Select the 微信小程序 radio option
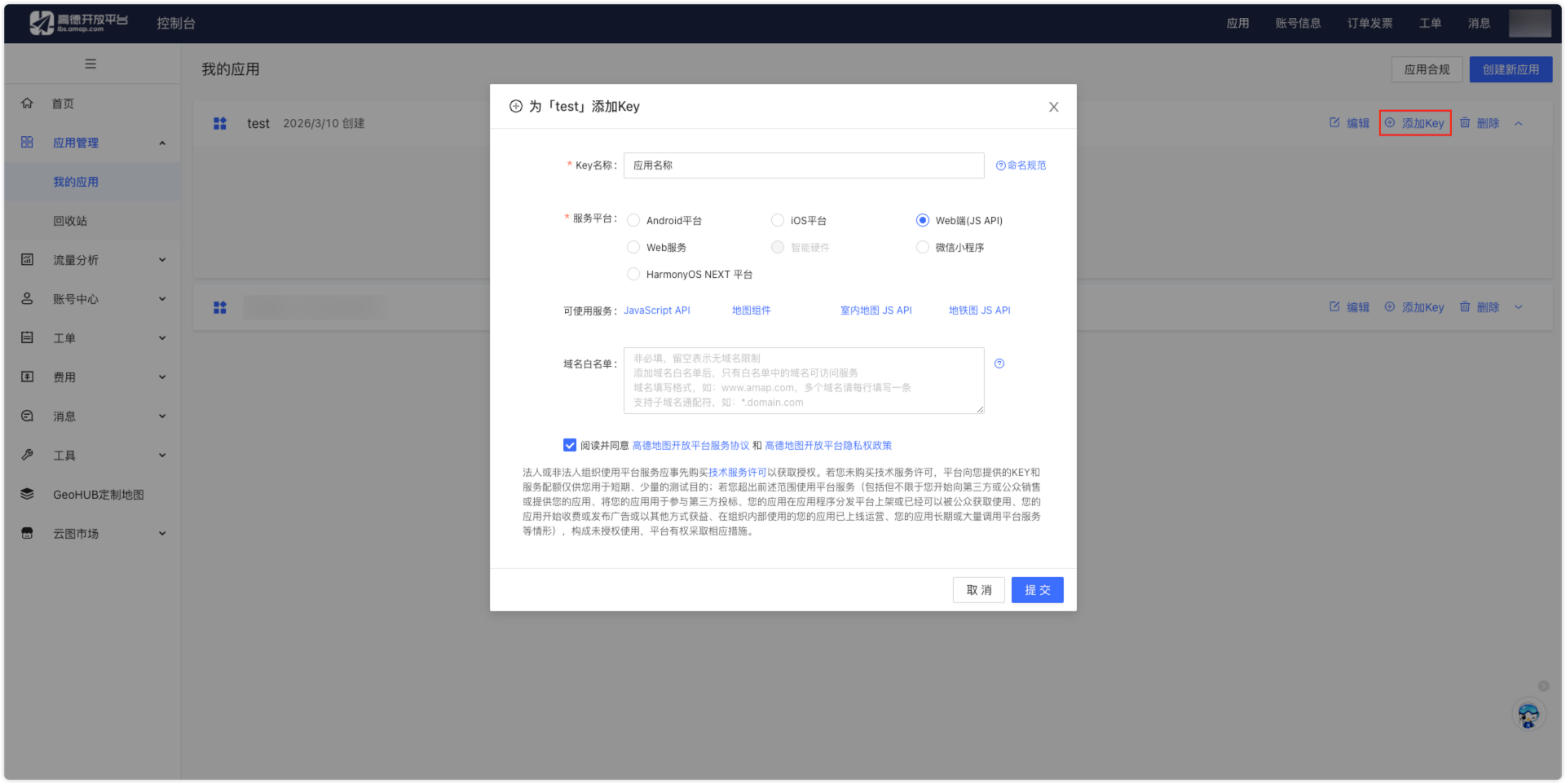This screenshot has width=1566, height=784. pos(923,248)
